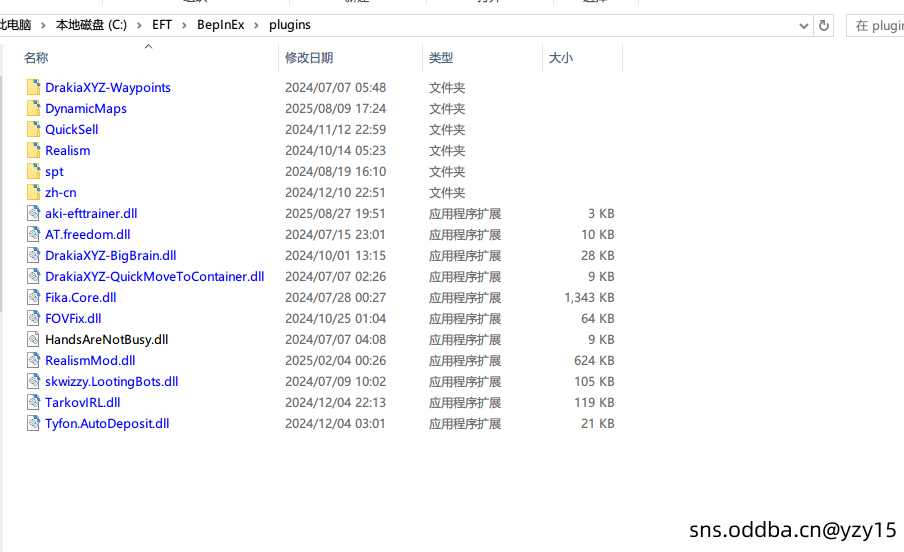This screenshot has width=904, height=552.
Task: Open the address bar history dropdown
Action: 804,25
